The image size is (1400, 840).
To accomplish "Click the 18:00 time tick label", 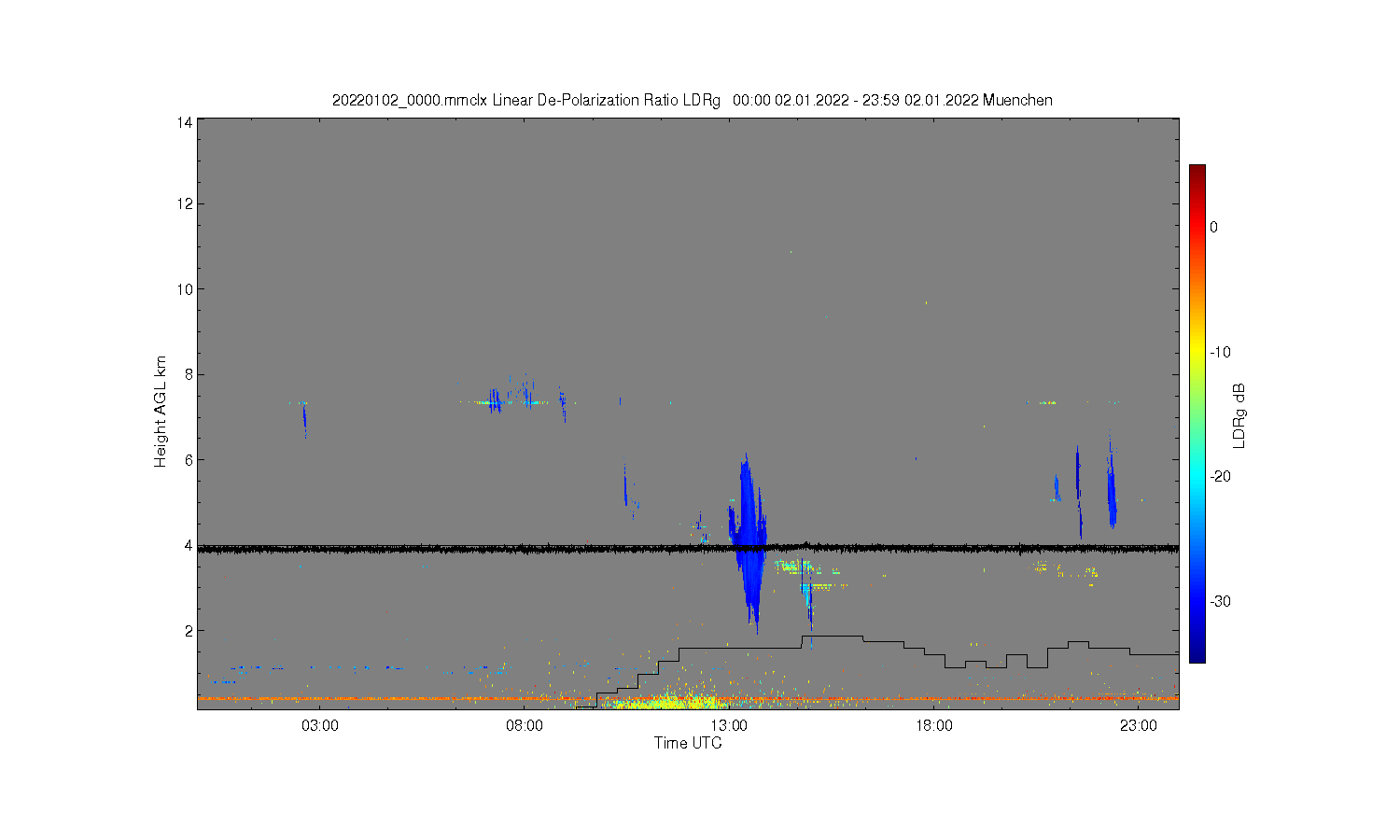I will [933, 726].
